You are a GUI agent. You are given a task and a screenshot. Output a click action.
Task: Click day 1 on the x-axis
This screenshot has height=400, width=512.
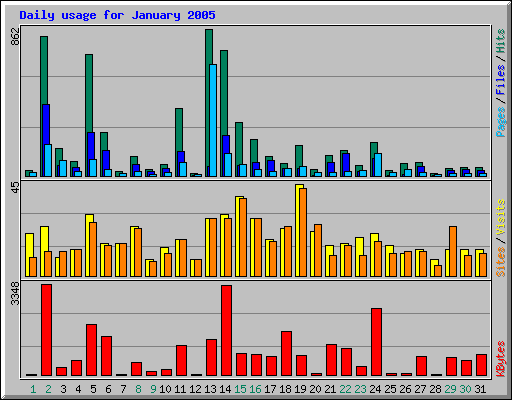[x=33, y=389]
